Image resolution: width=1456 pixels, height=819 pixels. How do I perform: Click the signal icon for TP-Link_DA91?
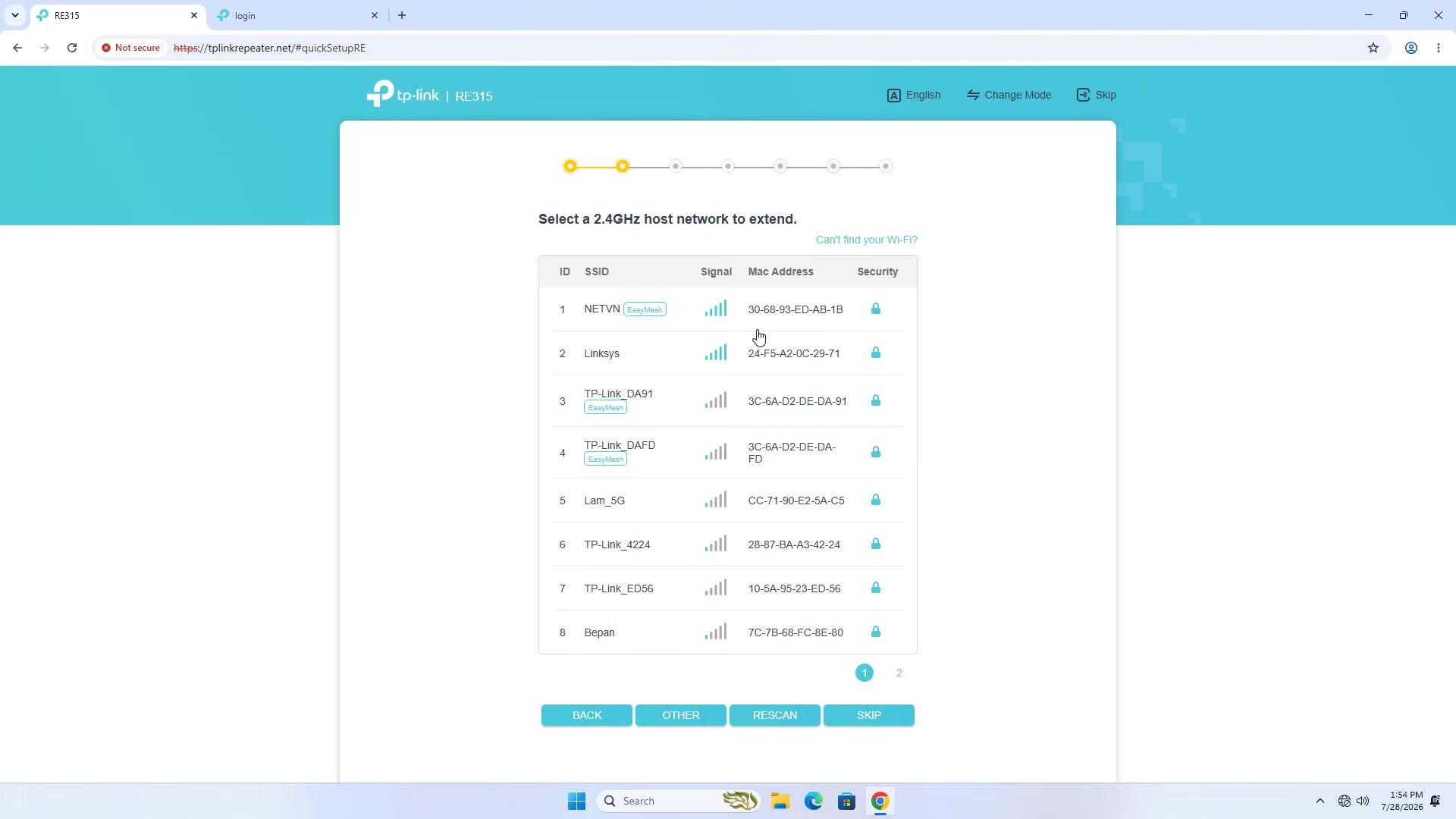[x=716, y=400]
